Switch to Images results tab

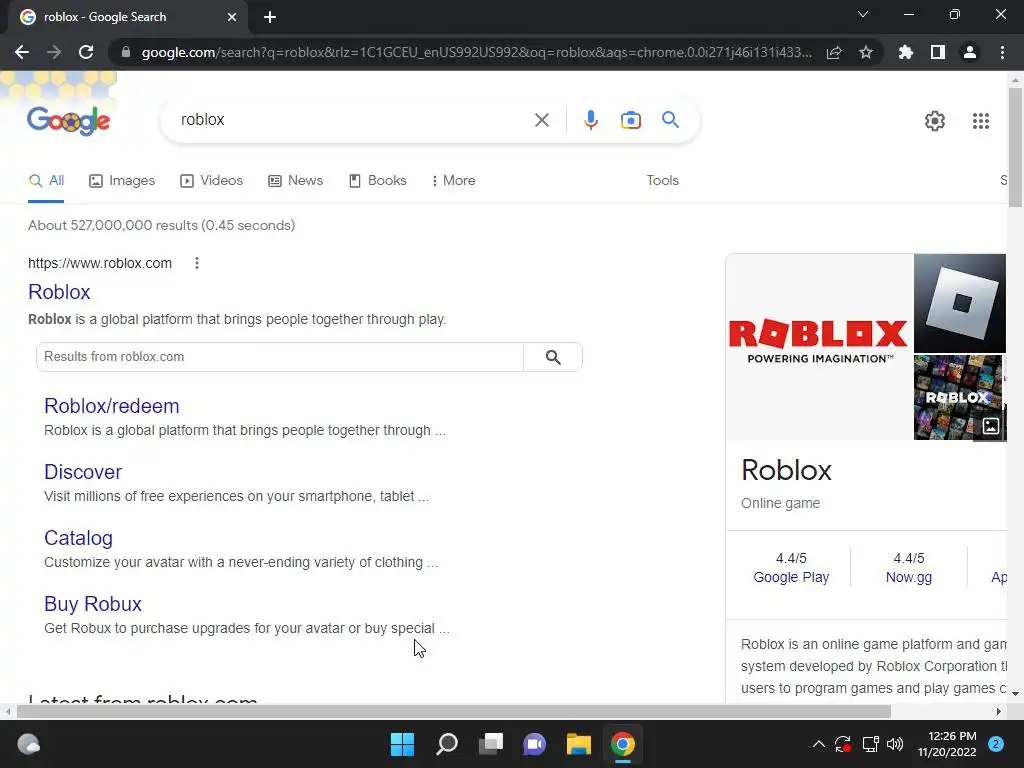[x=122, y=181]
